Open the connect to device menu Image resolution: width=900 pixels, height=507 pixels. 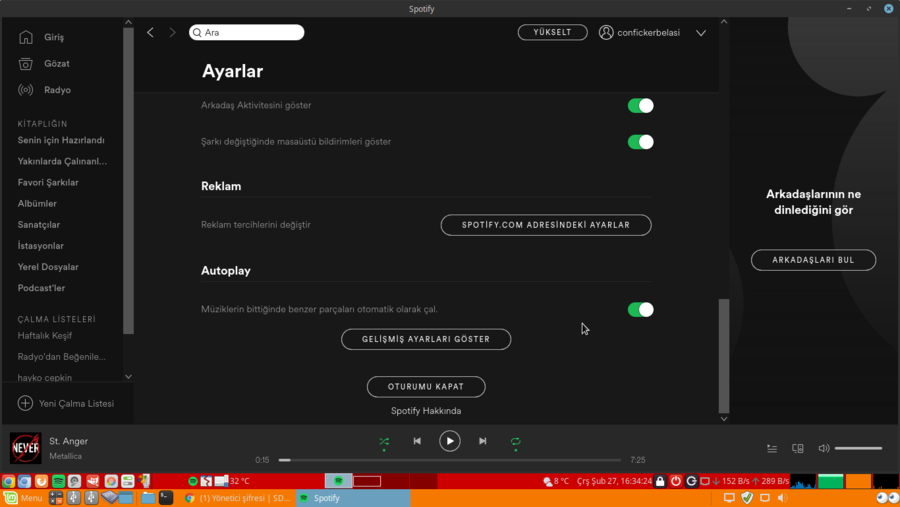pos(798,448)
